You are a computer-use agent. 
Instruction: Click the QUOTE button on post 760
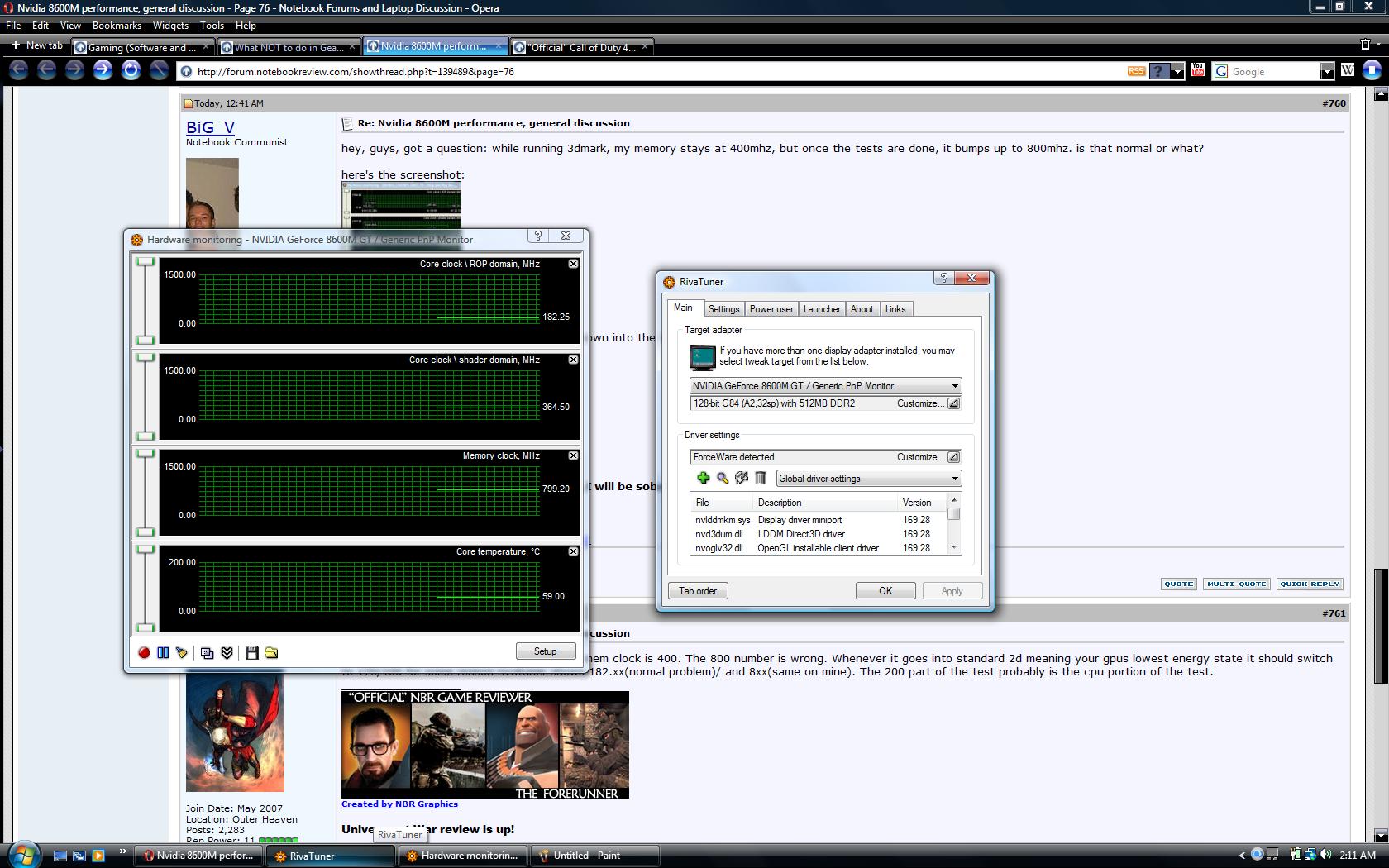(x=1178, y=584)
